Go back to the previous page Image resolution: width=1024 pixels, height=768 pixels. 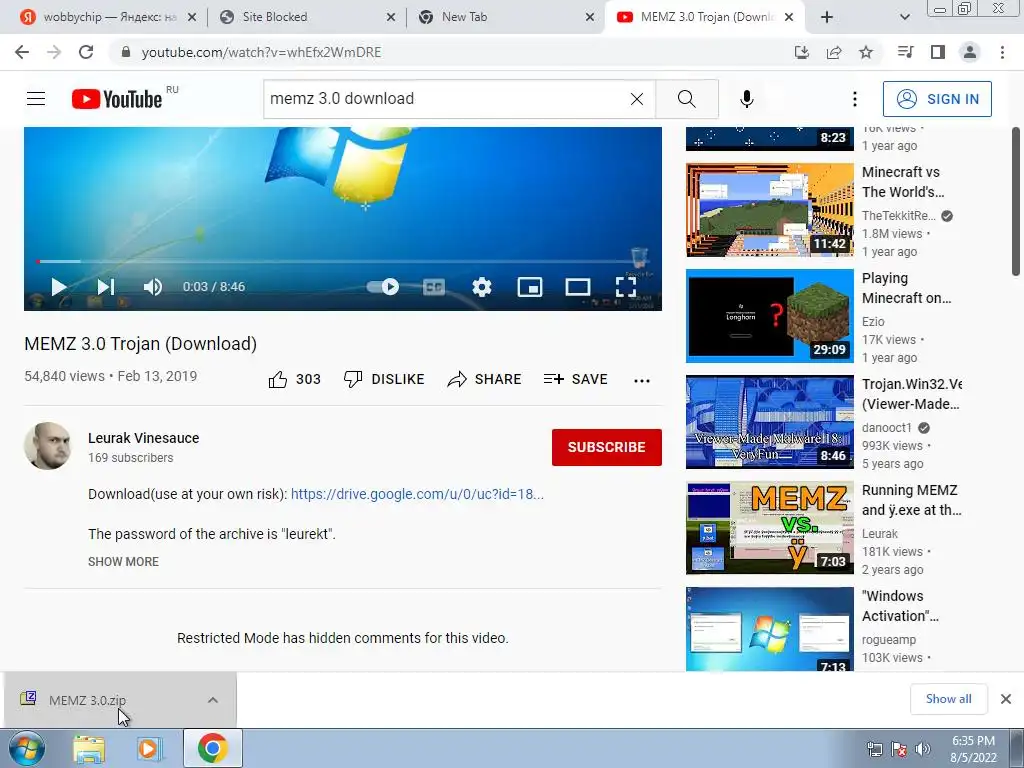22,52
